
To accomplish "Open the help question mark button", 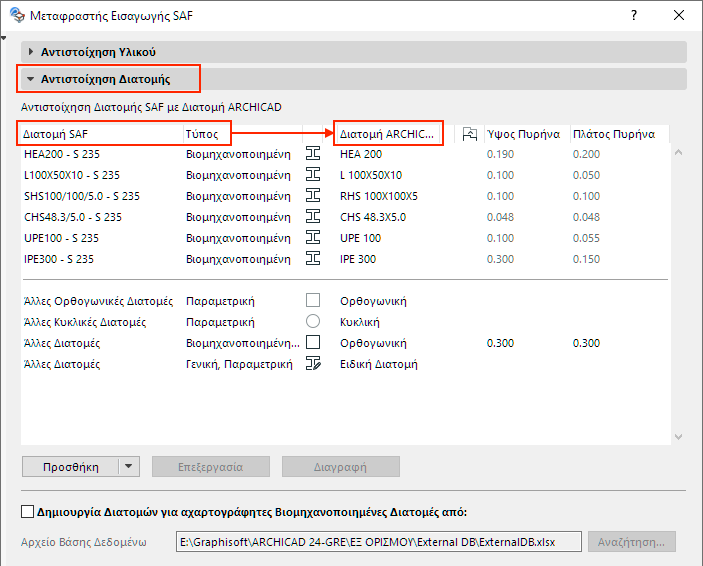I will 634,15.
